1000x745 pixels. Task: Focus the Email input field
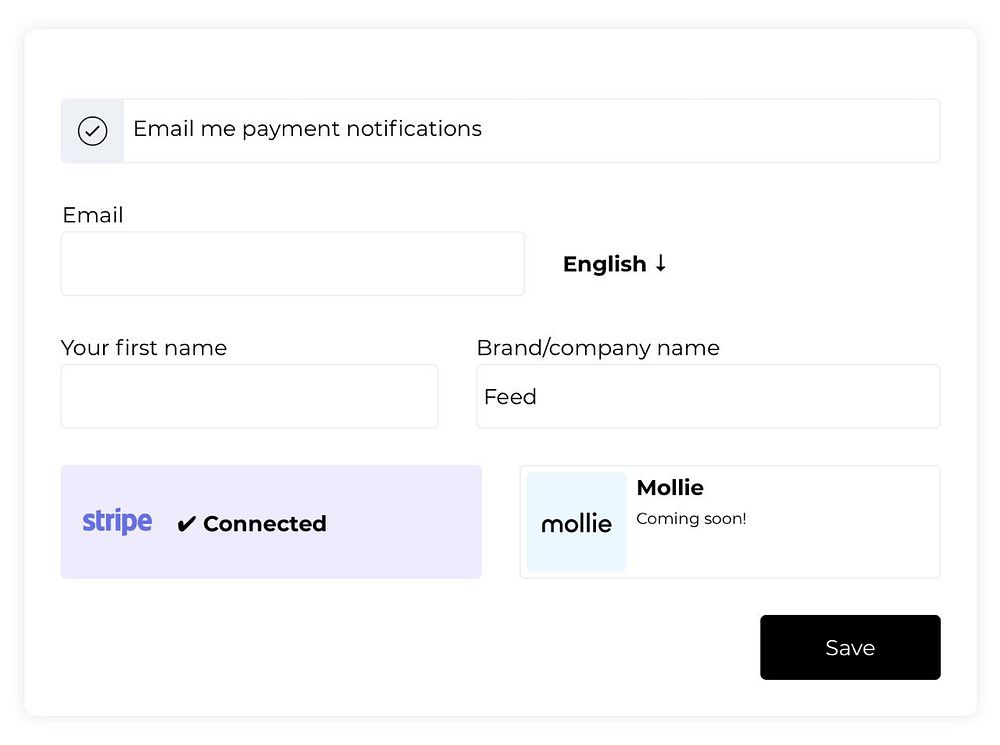292,264
